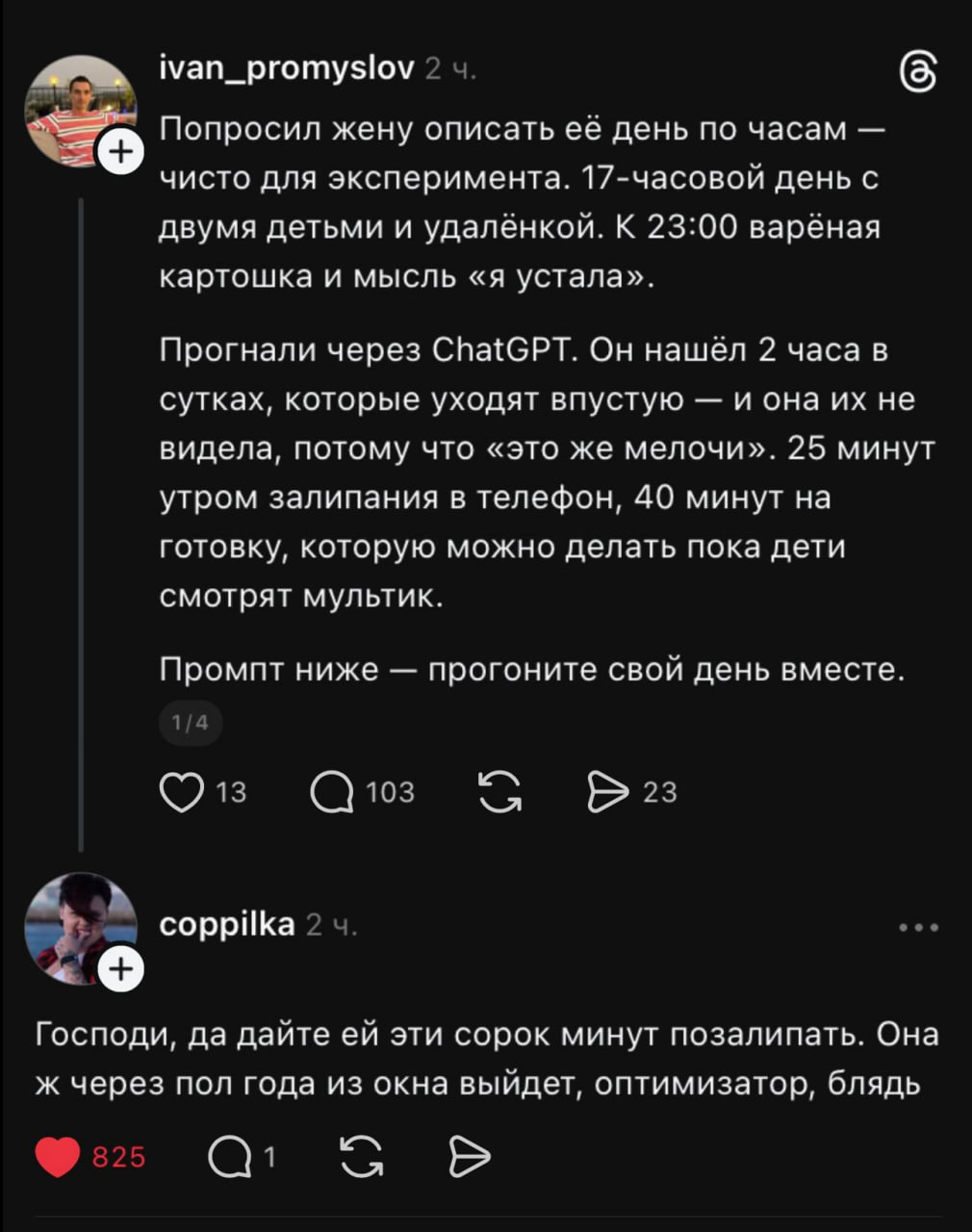Image resolution: width=972 pixels, height=1232 pixels.
Task: Repost ivan_promyslov's post
Action: [x=500, y=792]
